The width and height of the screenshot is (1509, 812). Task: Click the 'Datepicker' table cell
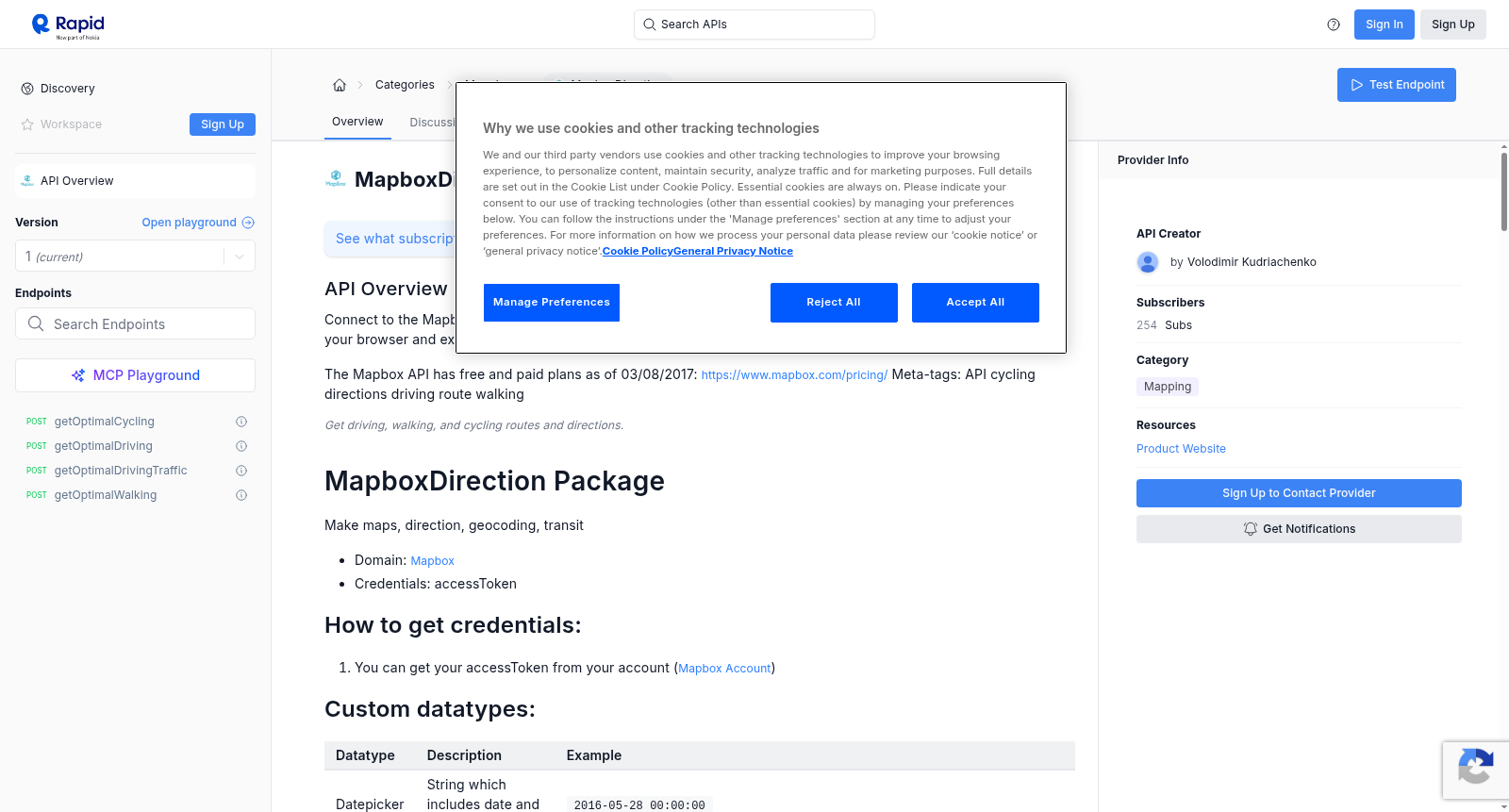tap(370, 804)
